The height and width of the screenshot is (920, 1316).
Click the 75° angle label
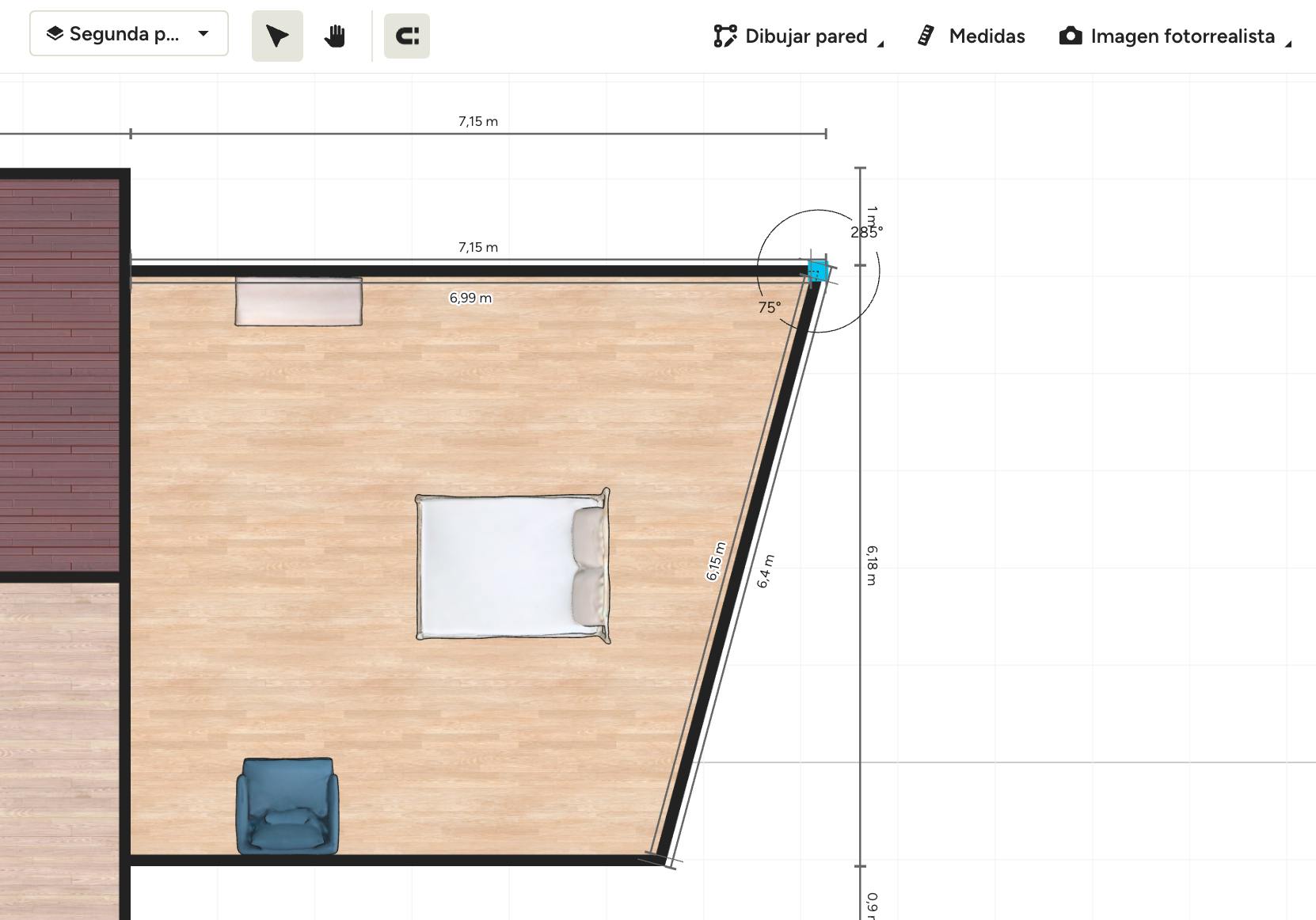click(769, 307)
